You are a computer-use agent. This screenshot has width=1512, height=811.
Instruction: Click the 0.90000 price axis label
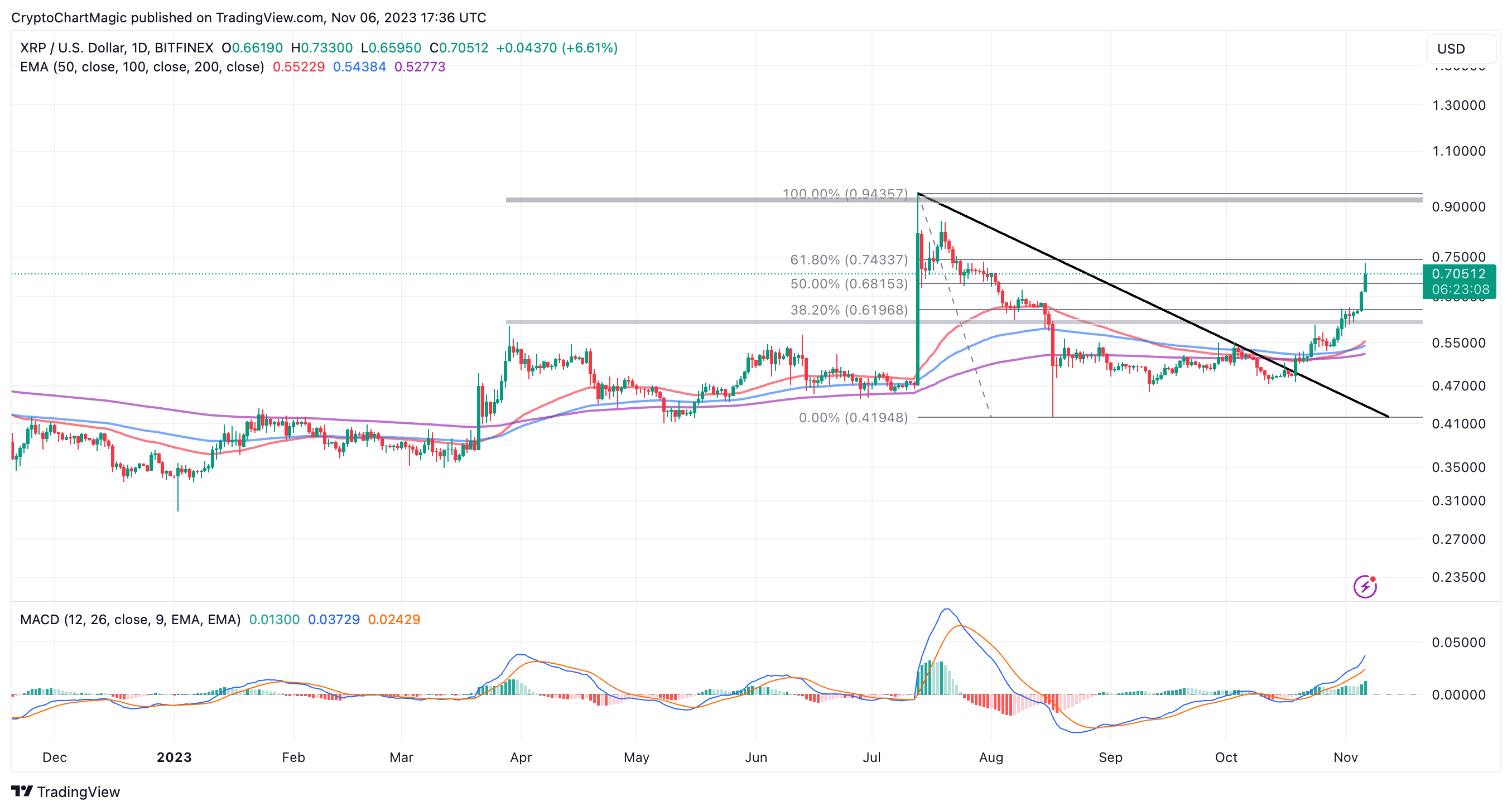click(x=1458, y=207)
